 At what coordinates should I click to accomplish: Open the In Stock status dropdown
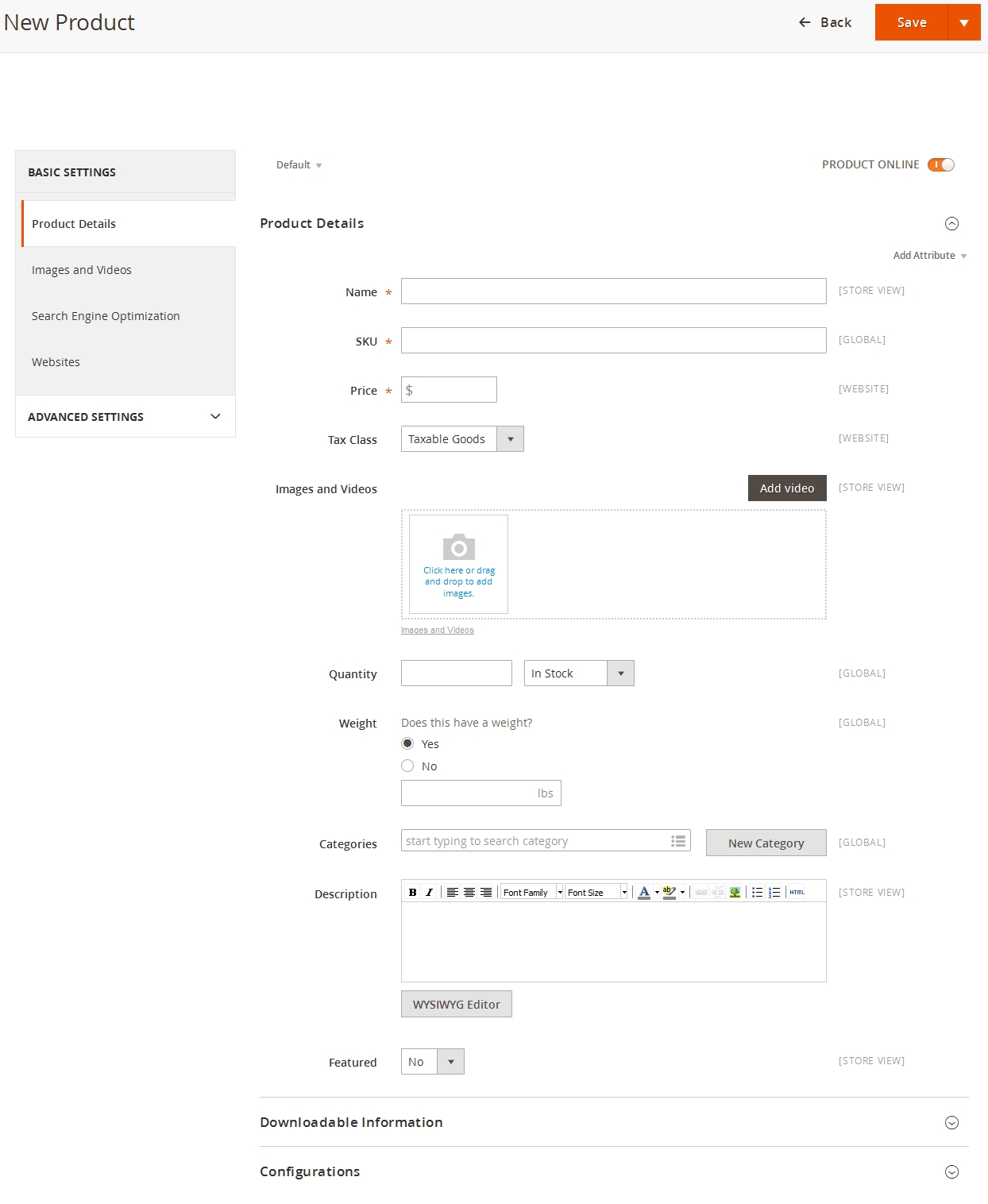(x=579, y=673)
